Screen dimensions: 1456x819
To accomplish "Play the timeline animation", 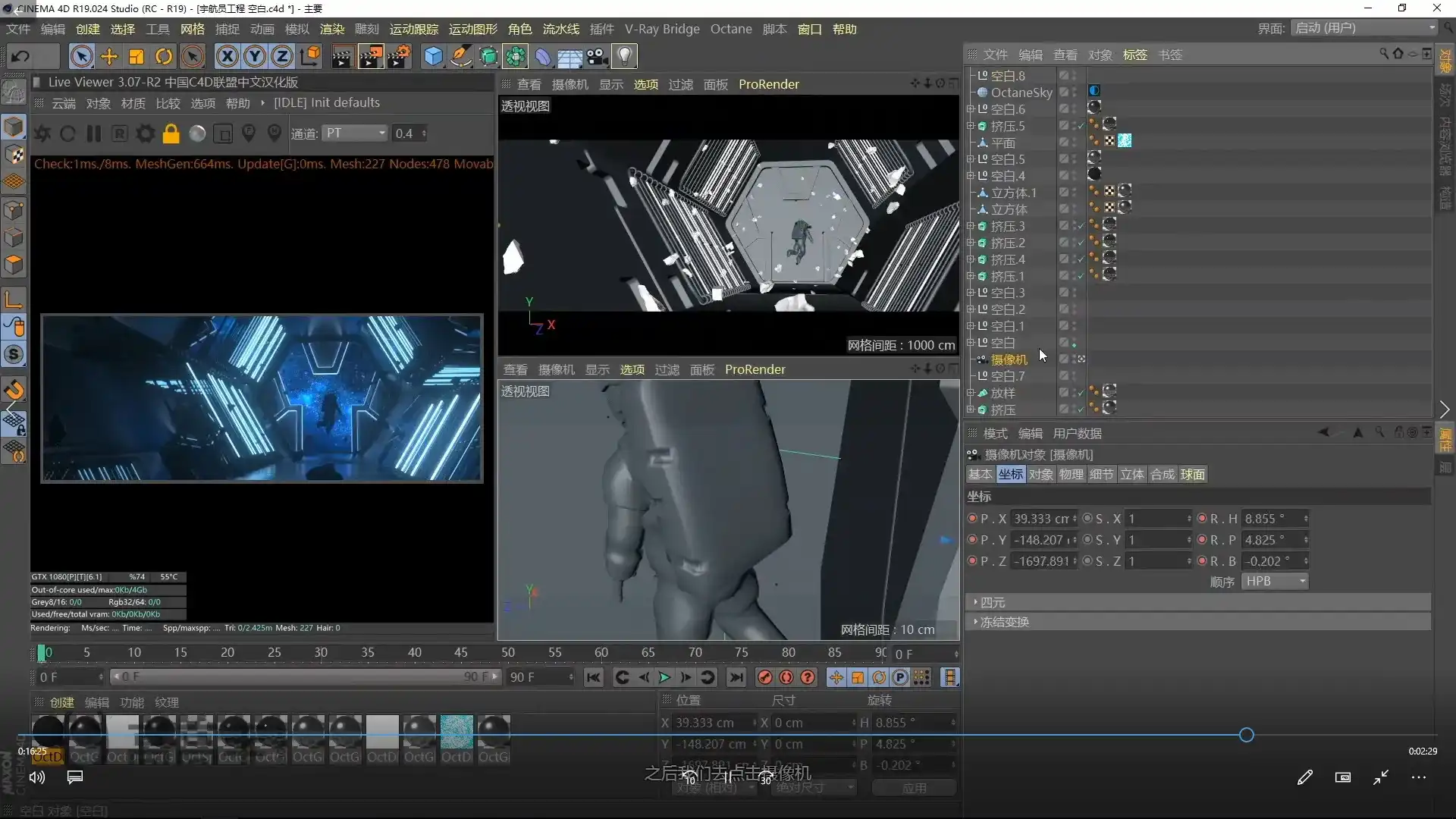I will point(664,677).
